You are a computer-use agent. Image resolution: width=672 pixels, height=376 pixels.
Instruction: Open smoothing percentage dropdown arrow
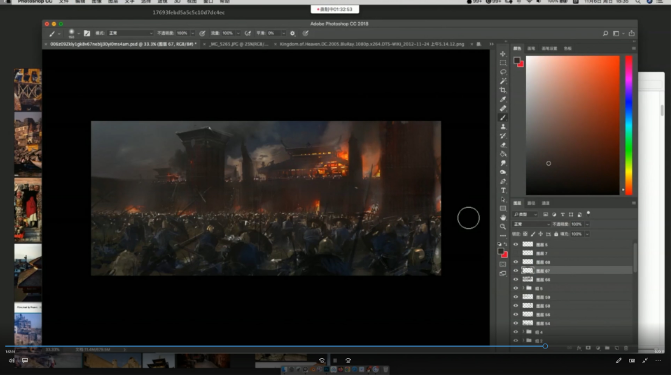(x=283, y=33)
